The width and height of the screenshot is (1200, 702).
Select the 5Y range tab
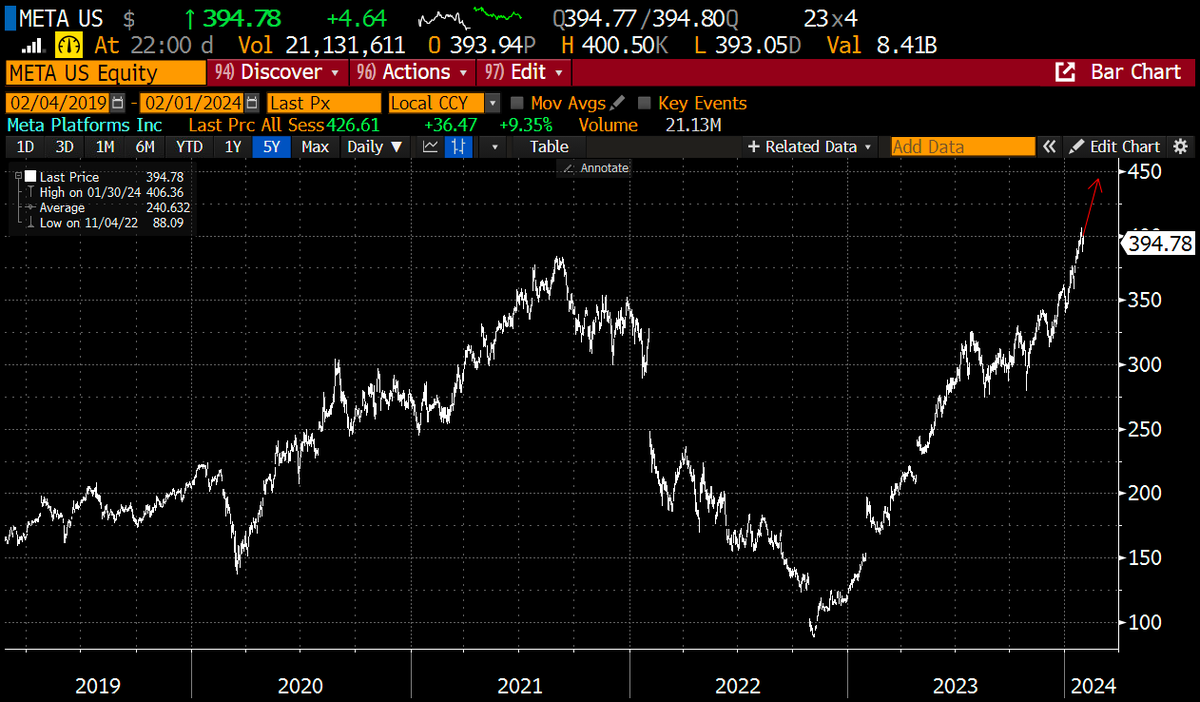[273, 146]
